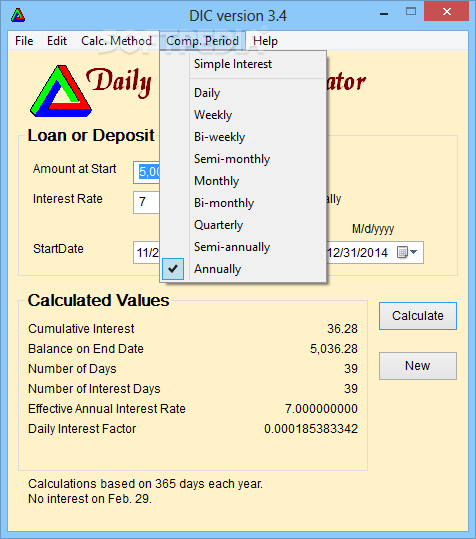Click the large triangle logo
This screenshot has height=539, width=476.
[x=61, y=91]
